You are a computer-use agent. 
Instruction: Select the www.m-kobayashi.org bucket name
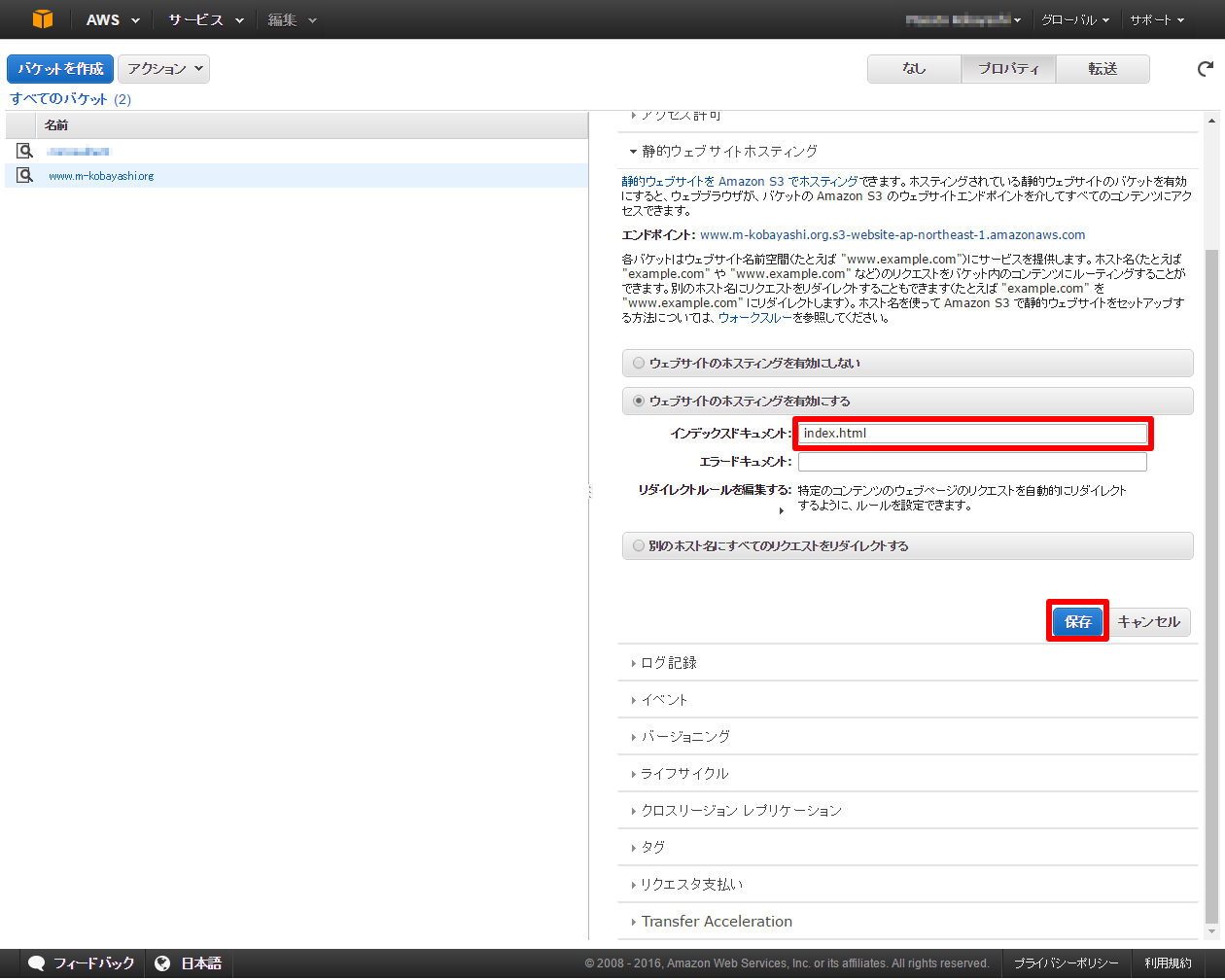(101, 176)
